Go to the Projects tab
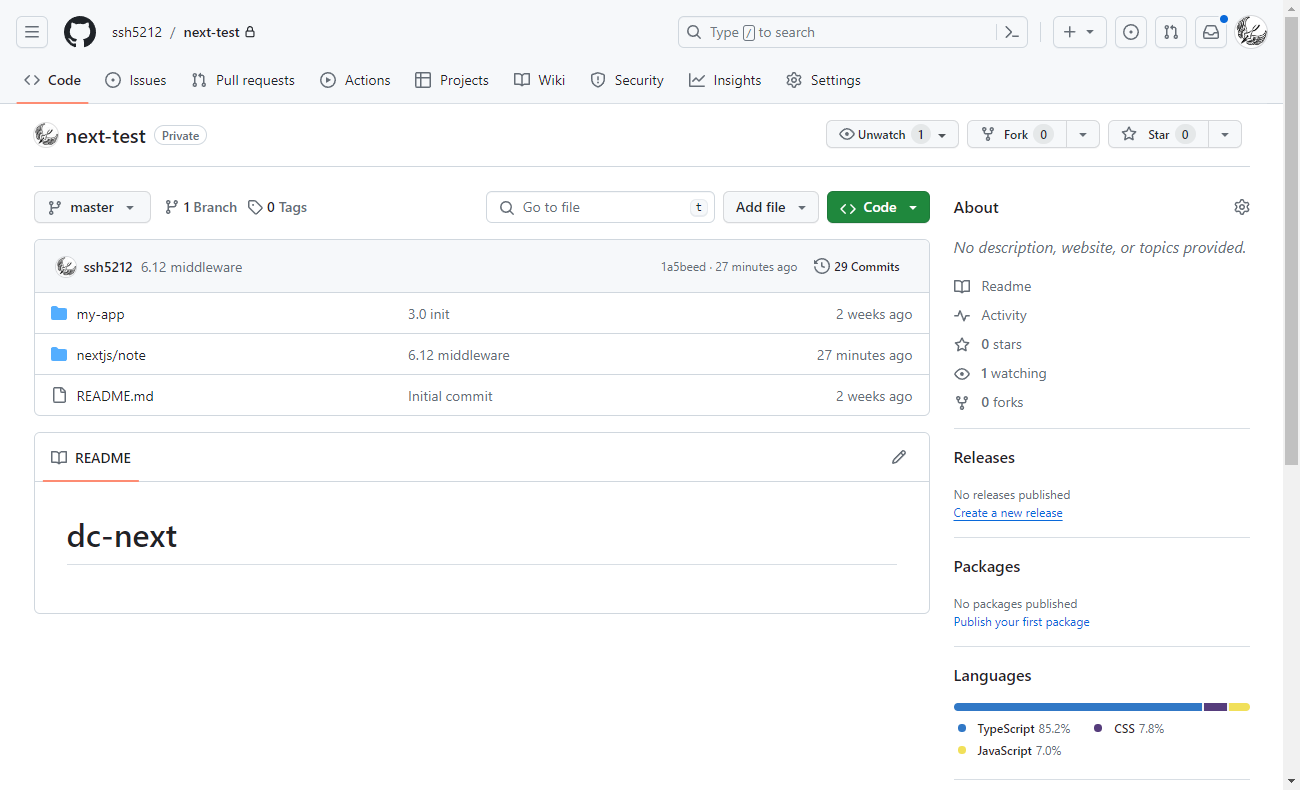1300x790 pixels. (x=452, y=80)
